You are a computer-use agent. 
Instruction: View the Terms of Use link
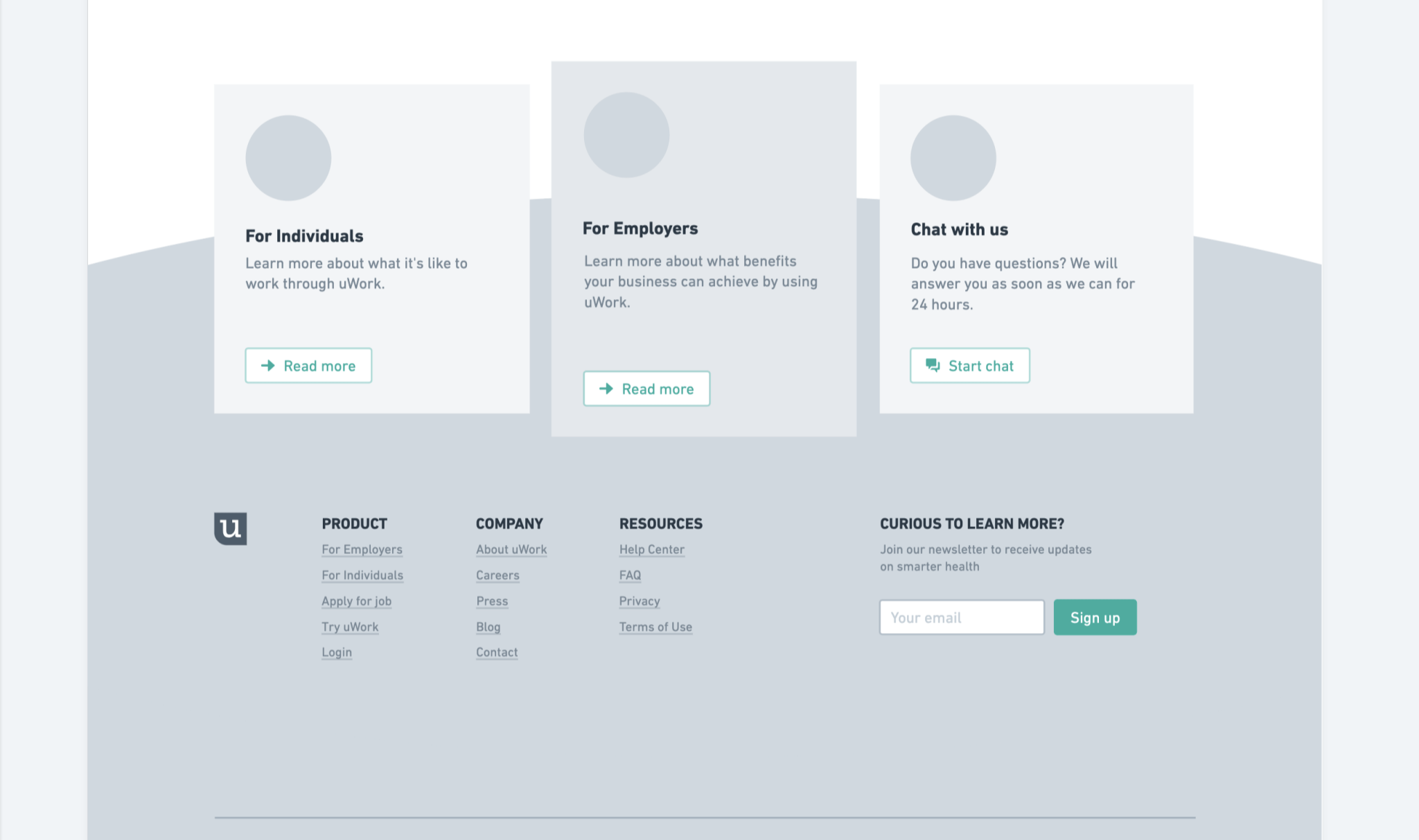[x=655, y=627]
